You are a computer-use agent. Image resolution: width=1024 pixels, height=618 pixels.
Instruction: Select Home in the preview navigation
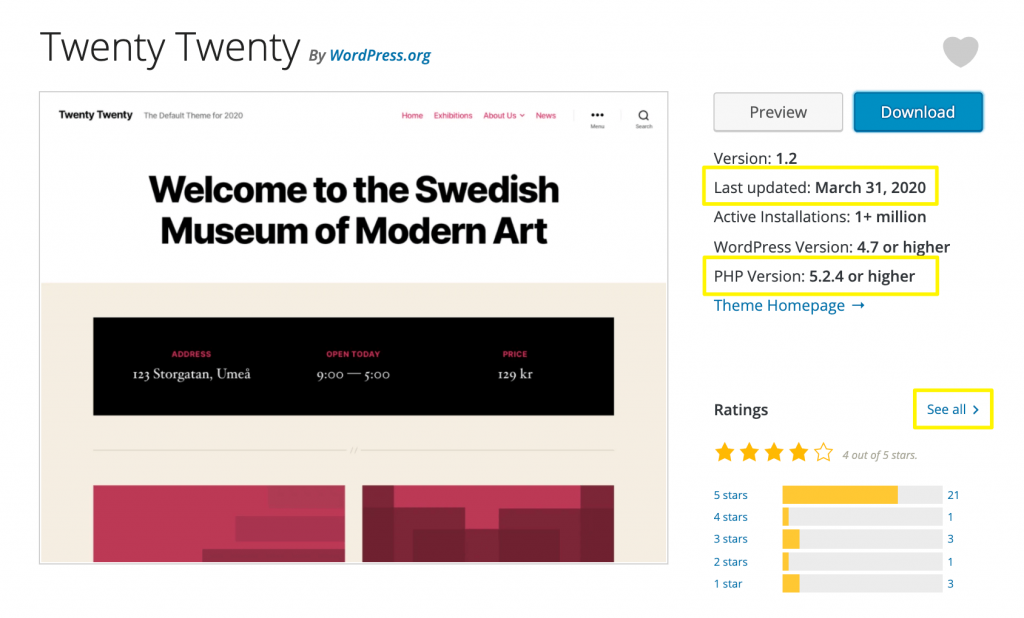tap(412, 115)
